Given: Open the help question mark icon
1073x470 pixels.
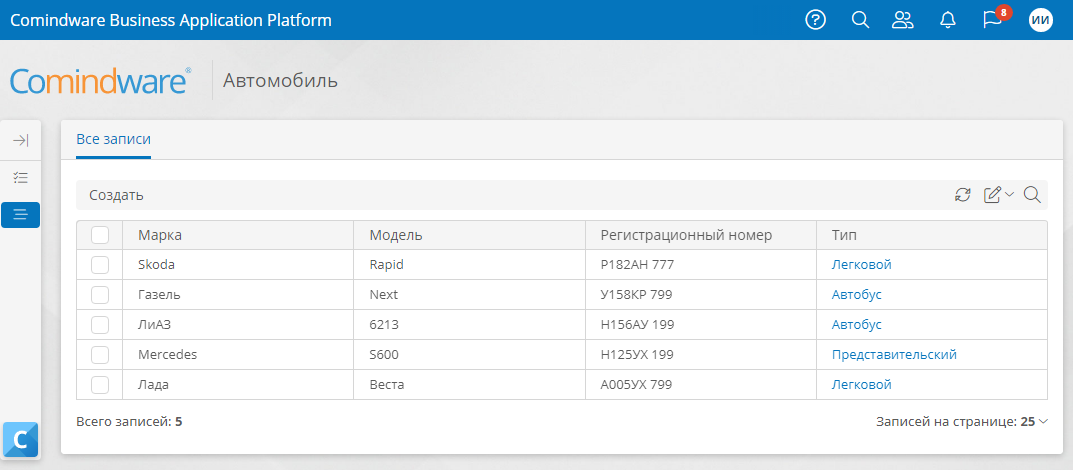Looking at the screenshot, I should click(815, 20).
